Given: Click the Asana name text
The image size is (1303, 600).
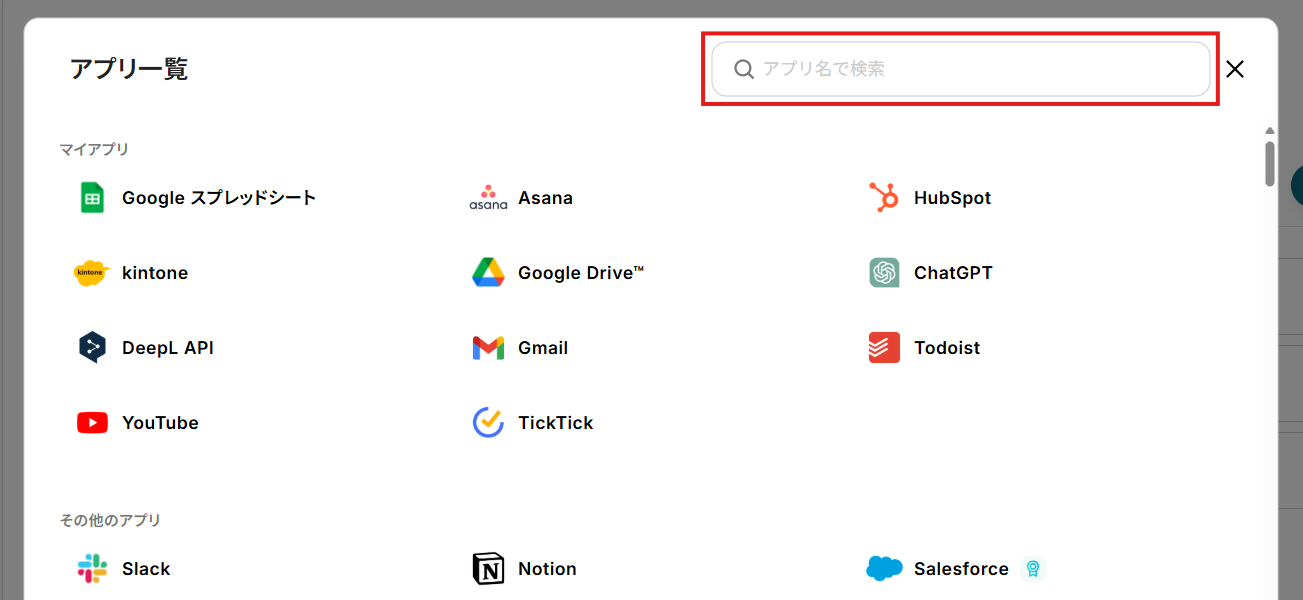Looking at the screenshot, I should coord(545,198).
